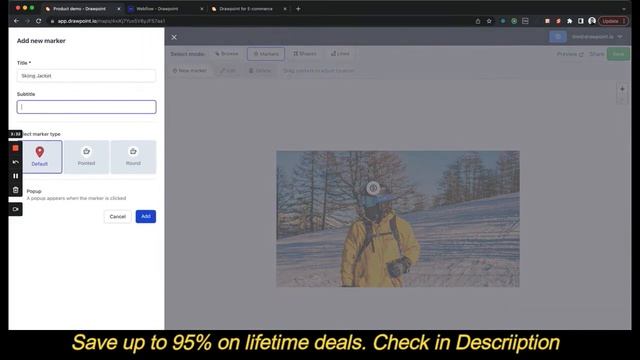Go forward in browser history
640x360 pixels.
pyautogui.click(x=27, y=21)
